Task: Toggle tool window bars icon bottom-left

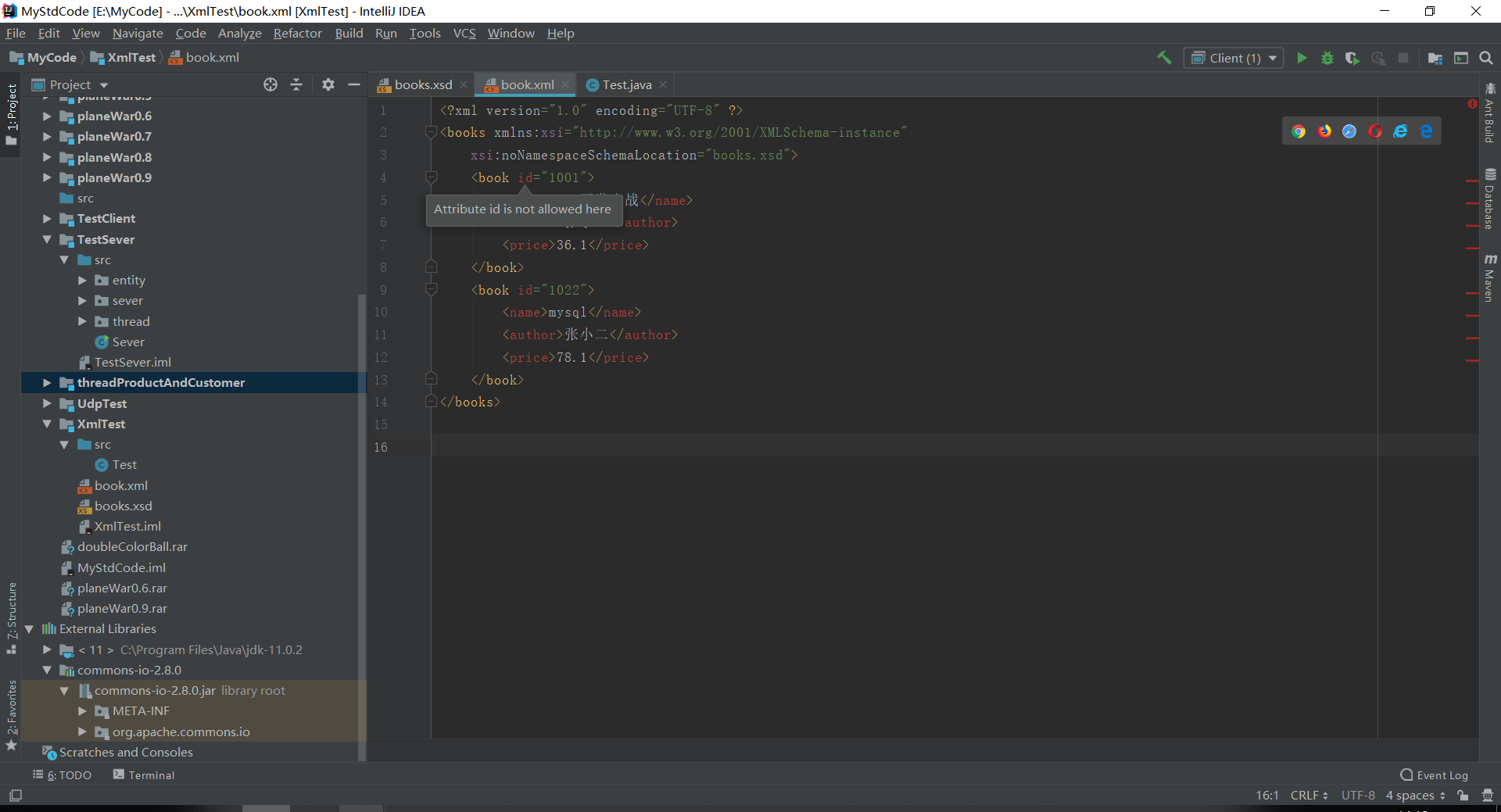Action: pyautogui.click(x=16, y=796)
